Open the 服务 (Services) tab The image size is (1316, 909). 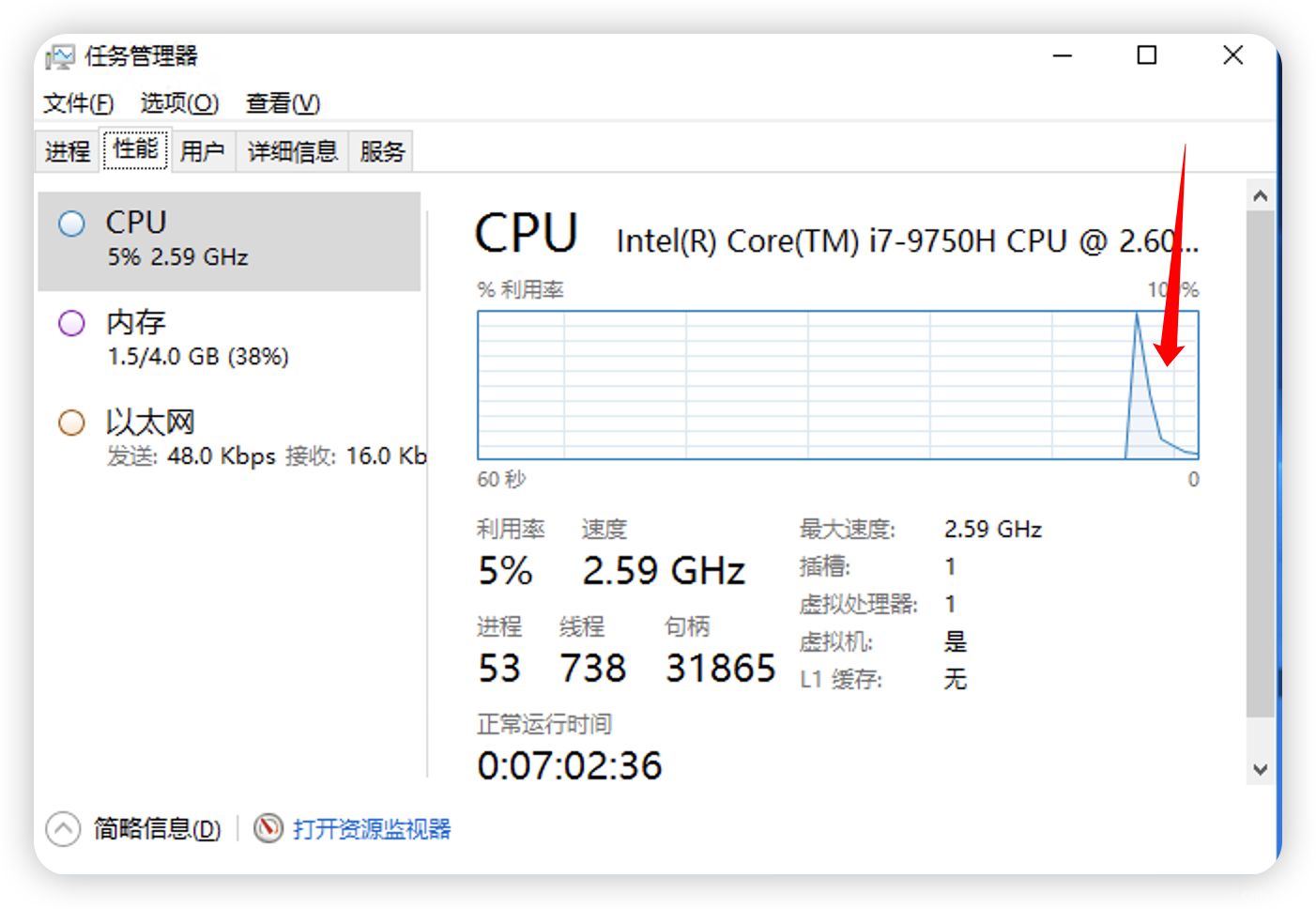[380, 150]
